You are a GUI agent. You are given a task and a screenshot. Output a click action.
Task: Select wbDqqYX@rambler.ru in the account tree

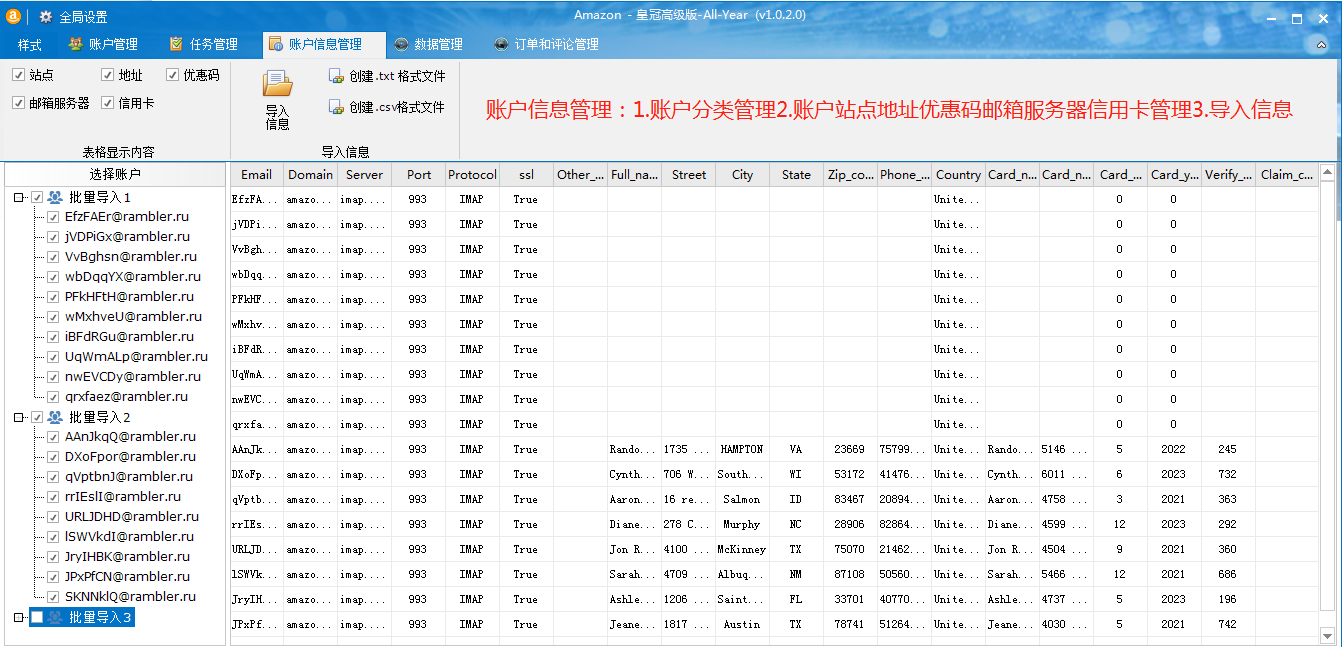tap(132, 277)
